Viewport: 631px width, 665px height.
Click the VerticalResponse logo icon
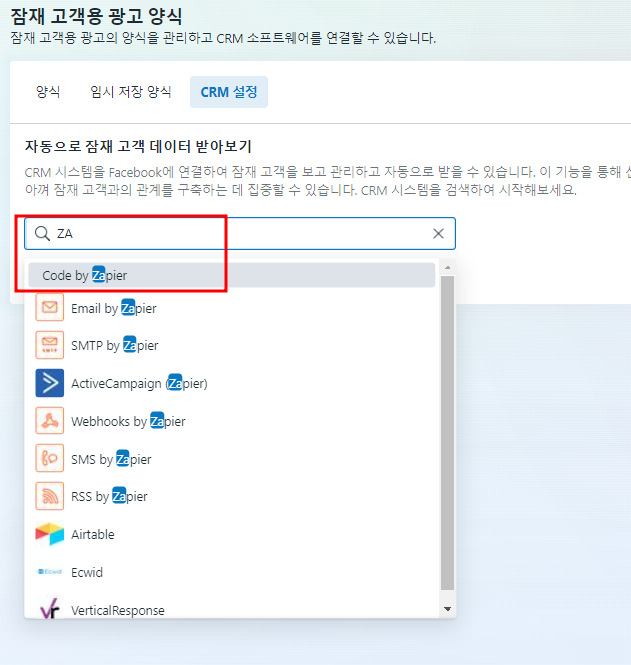(x=50, y=608)
